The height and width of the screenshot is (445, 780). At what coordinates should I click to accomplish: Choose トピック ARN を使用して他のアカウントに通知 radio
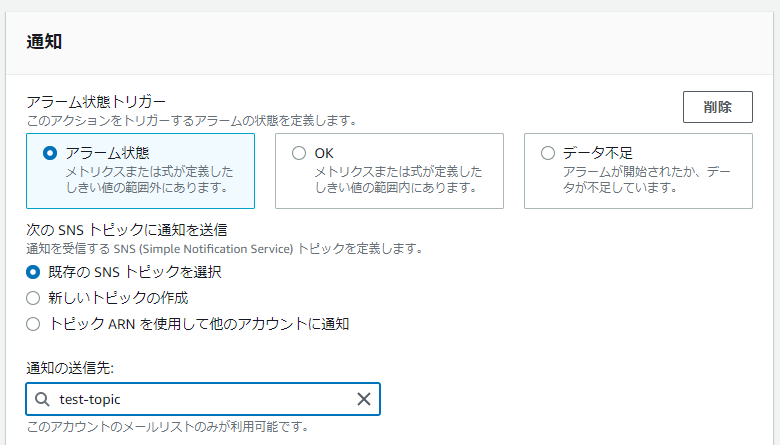point(33,324)
